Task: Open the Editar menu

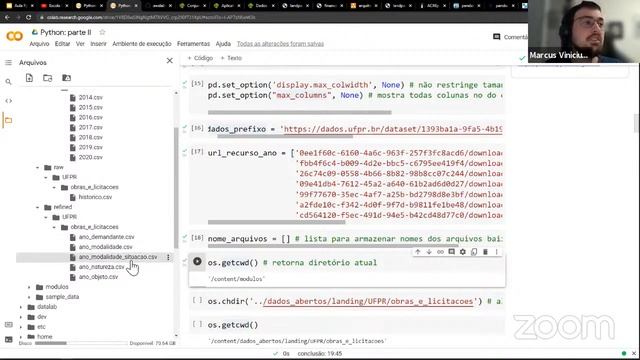Action: pyautogui.click(x=62, y=44)
